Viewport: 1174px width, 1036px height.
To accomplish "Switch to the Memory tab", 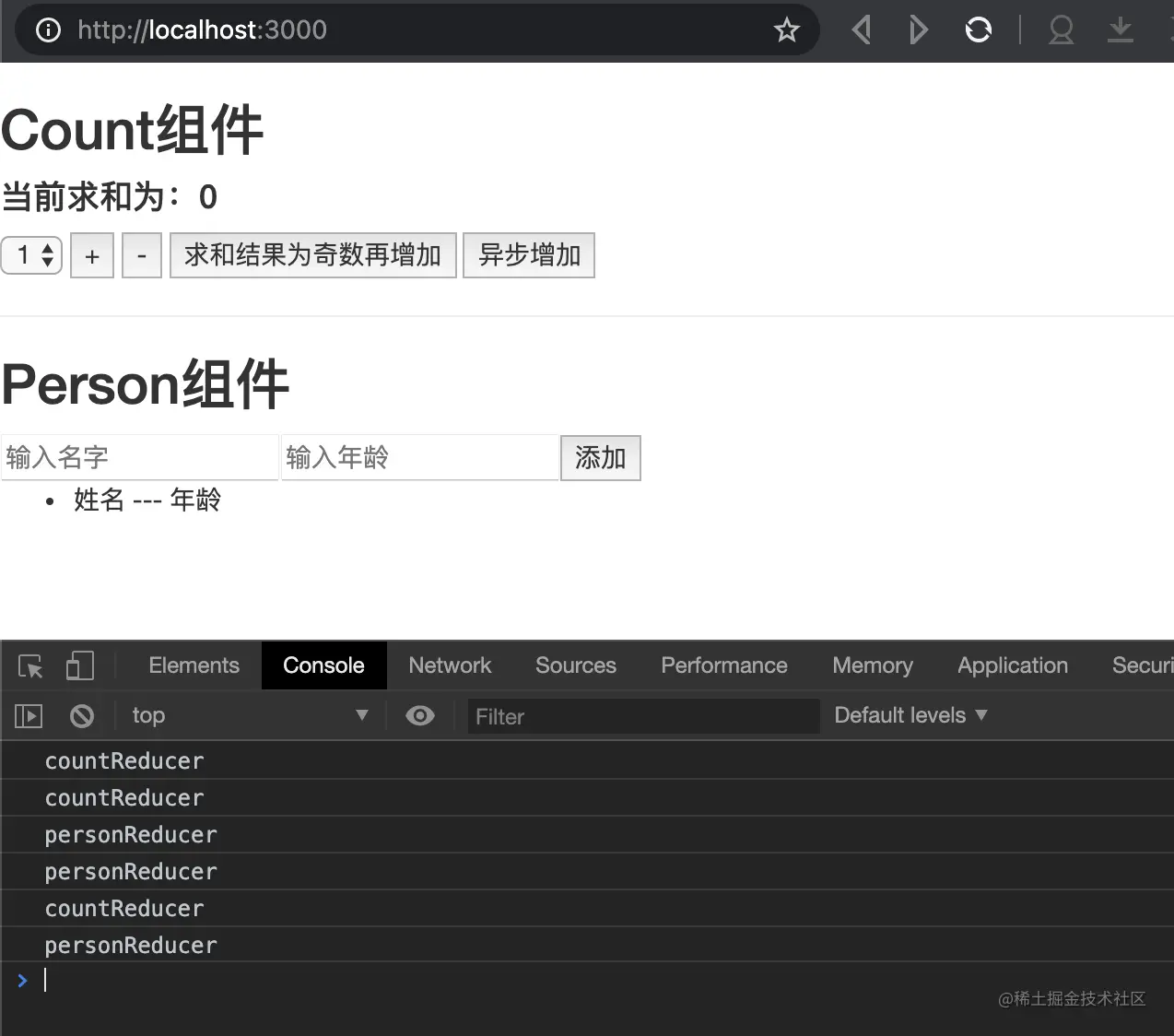I will point(873,665).
